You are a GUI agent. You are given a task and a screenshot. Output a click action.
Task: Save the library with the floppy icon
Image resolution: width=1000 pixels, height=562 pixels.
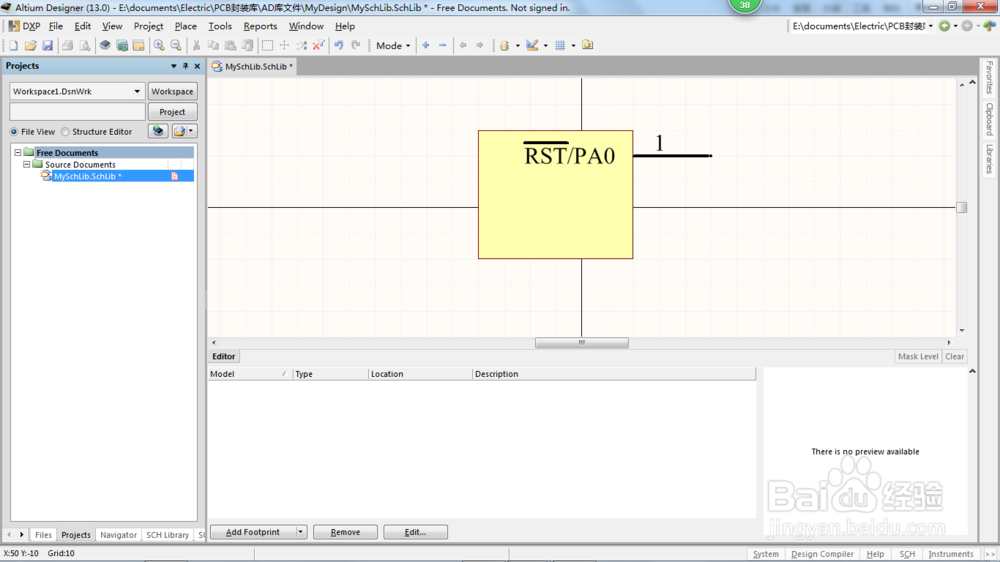(47, 45)
